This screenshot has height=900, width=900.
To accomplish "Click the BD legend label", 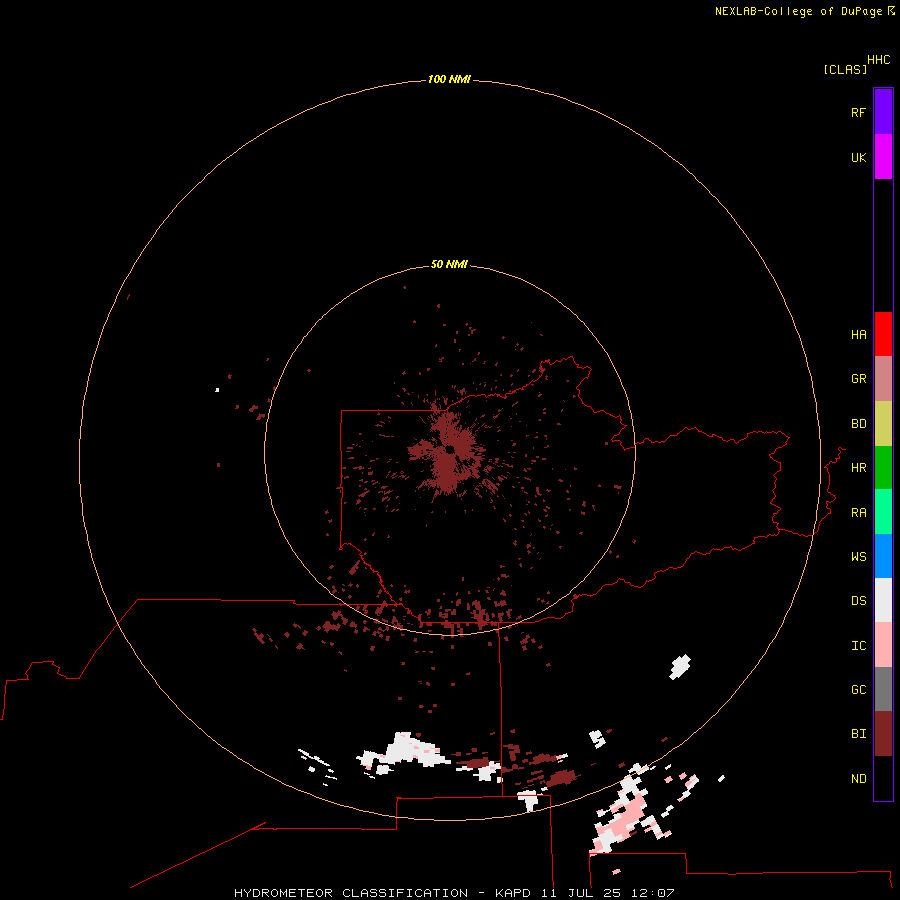I will pyautogui.click(x=858, y=424).
